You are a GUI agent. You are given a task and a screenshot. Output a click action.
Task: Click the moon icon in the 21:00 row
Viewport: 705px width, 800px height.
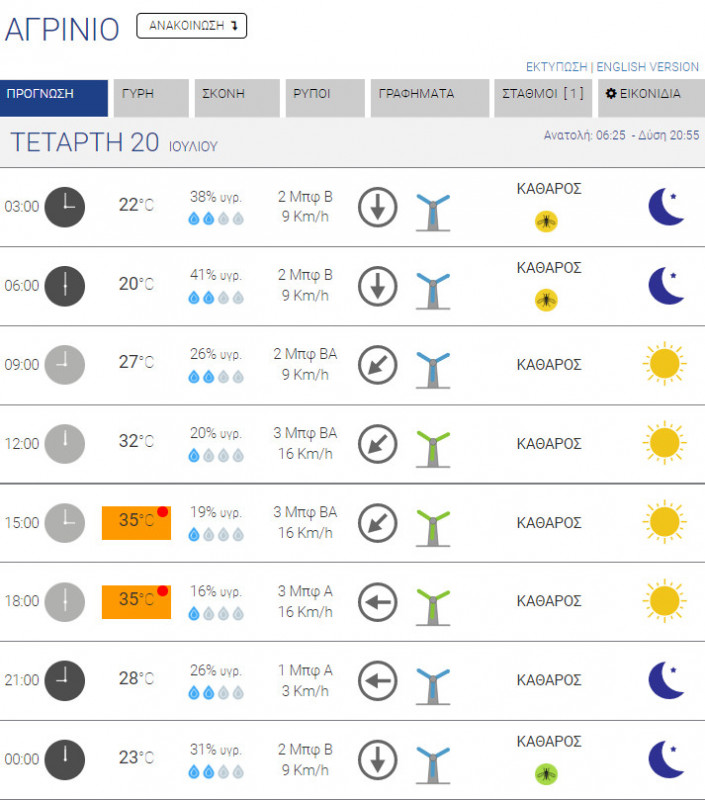click(x=666, y=680)
